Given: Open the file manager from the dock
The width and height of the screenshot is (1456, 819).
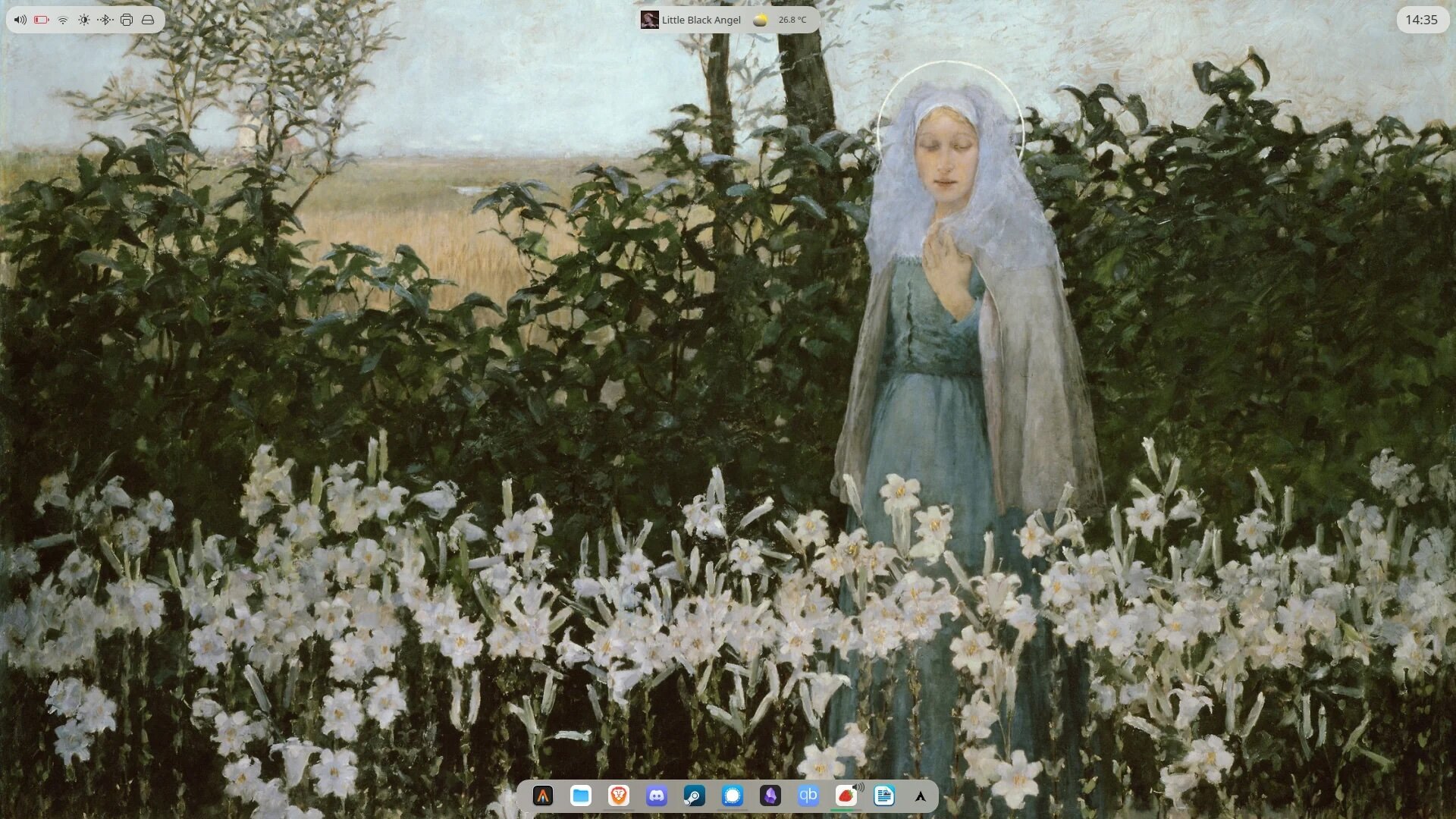Looking at the screenshot, I should point(581,795).
